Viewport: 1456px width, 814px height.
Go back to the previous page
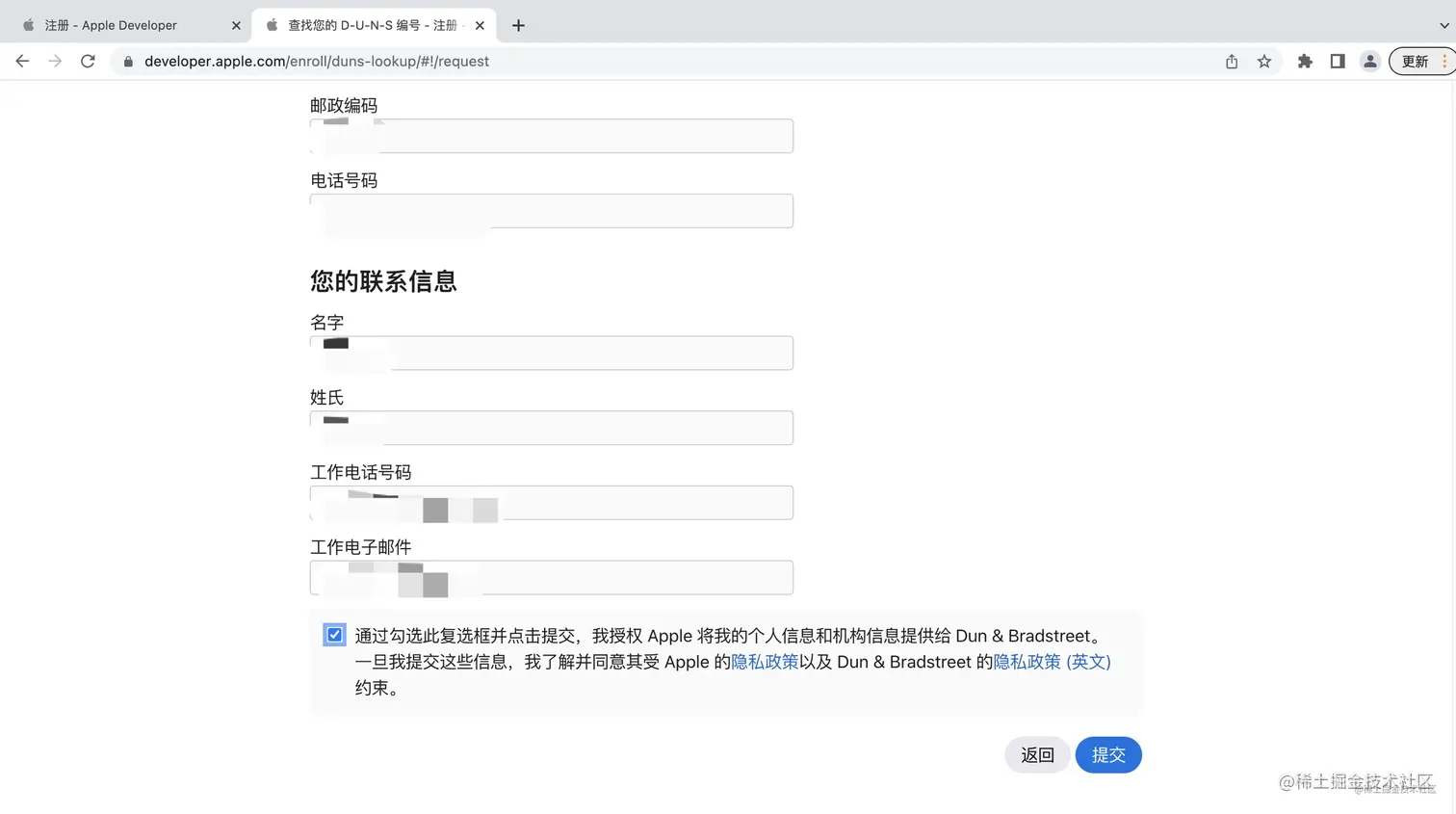[22, 62]
